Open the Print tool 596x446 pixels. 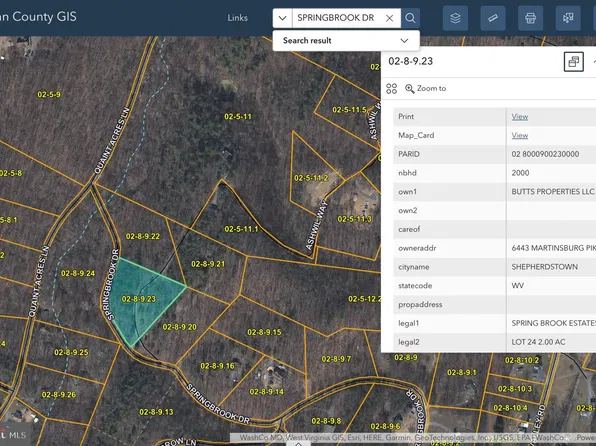point(530,18)
